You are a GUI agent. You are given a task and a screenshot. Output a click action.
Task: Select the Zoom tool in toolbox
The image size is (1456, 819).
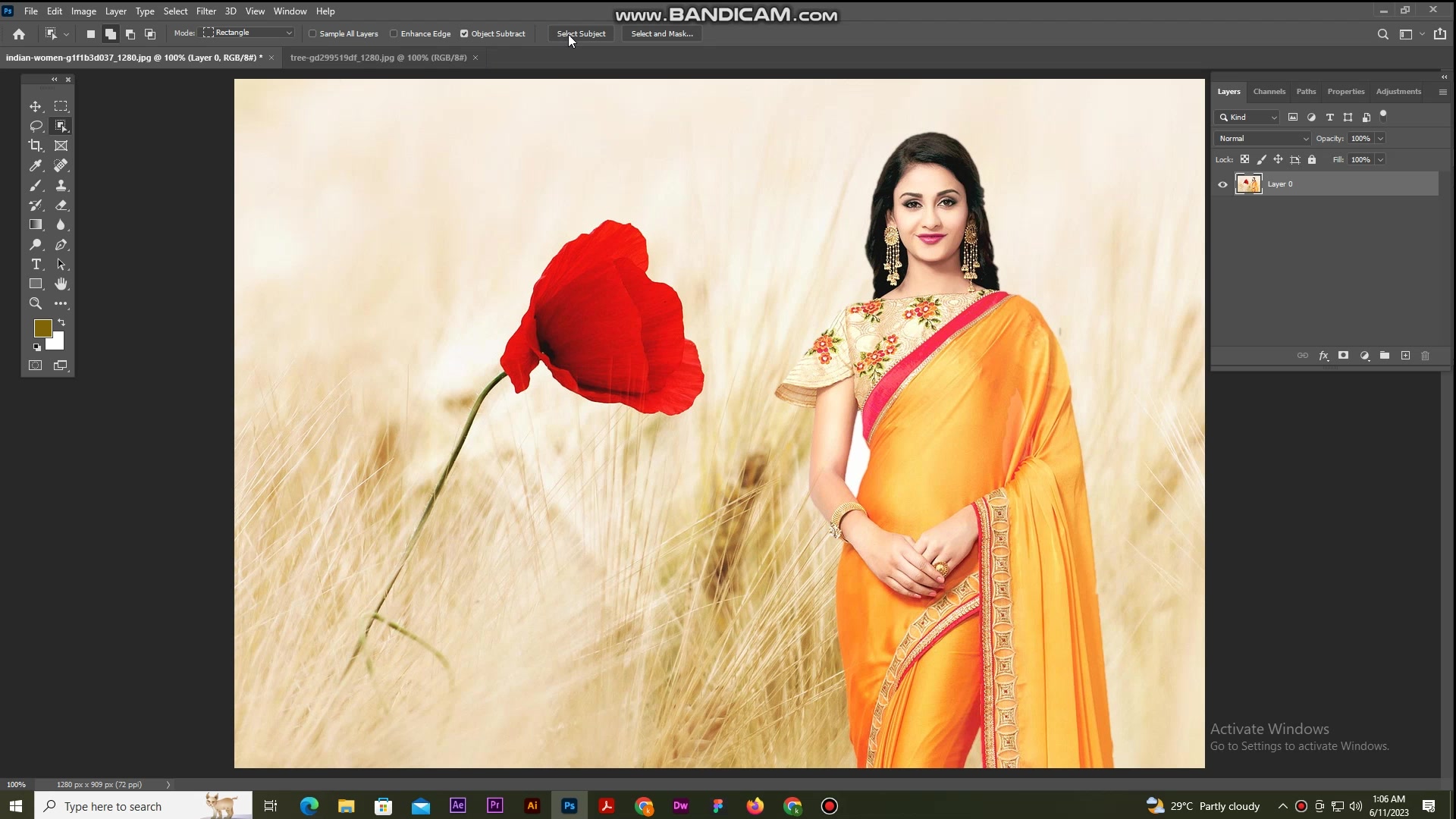point(36,303)
